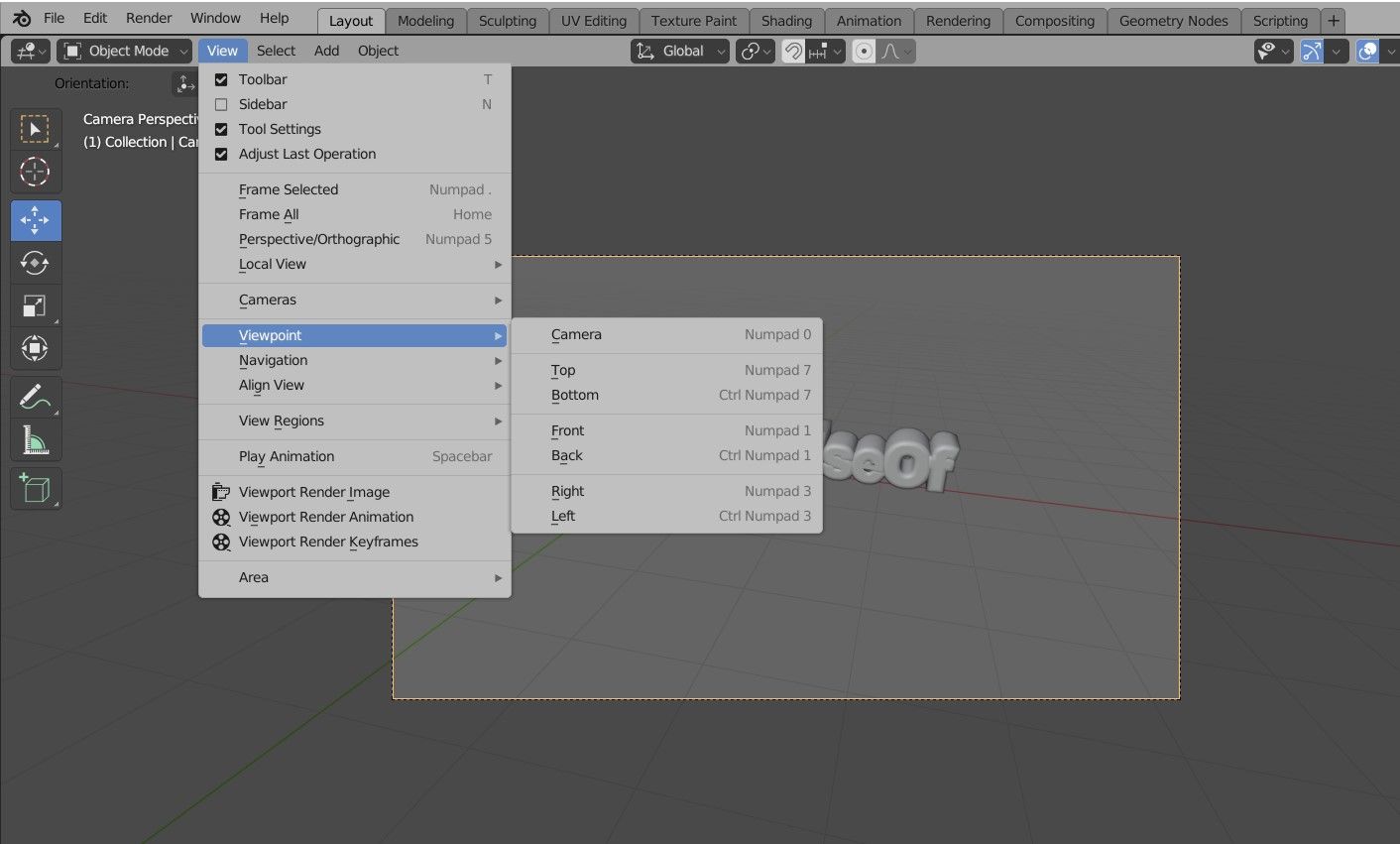Expand the Local View submenu
The image size is (1400, 844).
355,265
